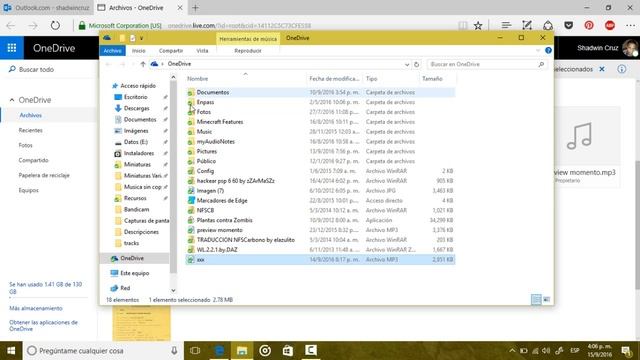Open Windows Start menu
640x360 pixels.
click(x=11, y=351)
